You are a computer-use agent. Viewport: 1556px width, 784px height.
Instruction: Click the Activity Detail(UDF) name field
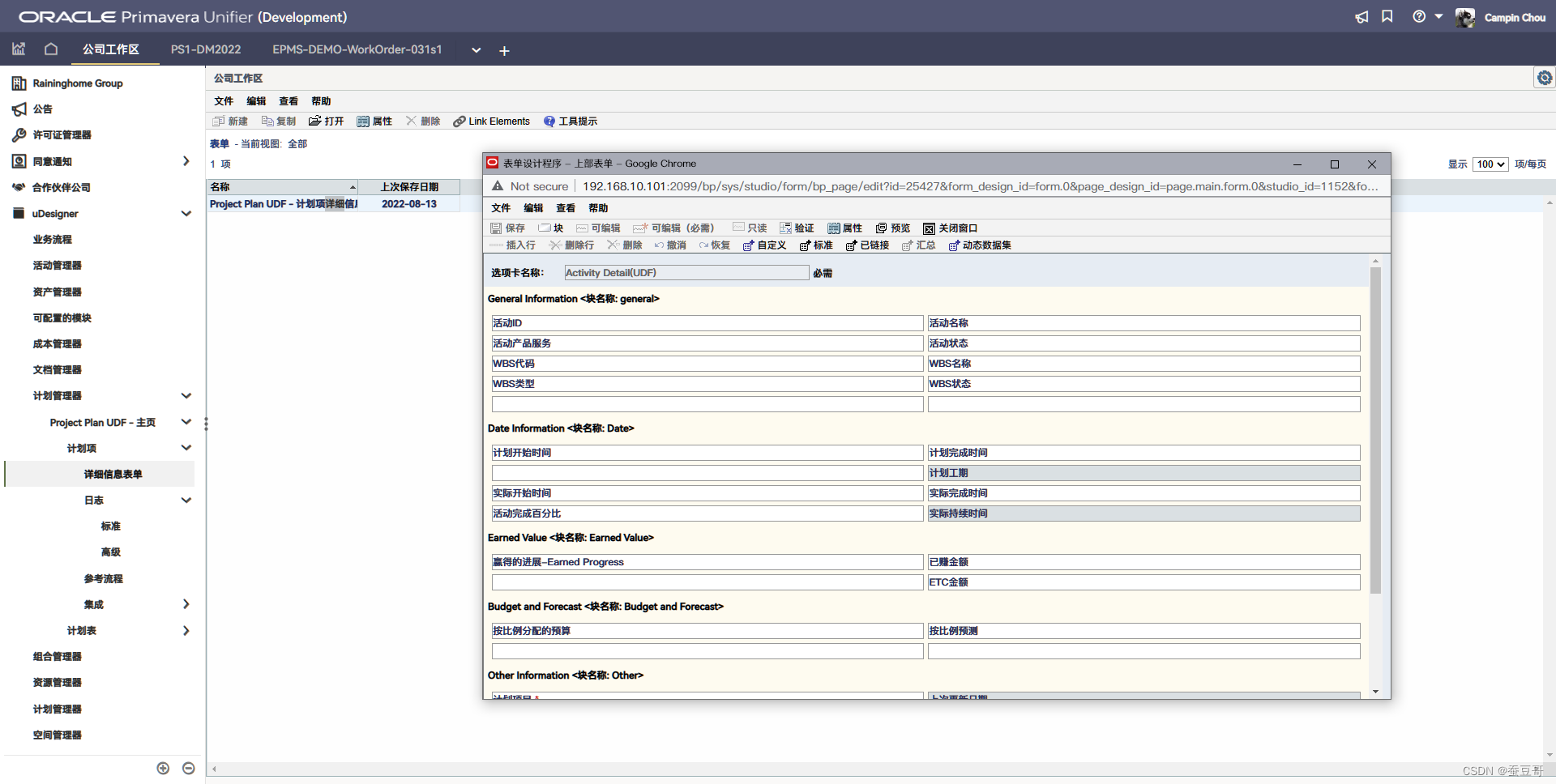[686, 272]
